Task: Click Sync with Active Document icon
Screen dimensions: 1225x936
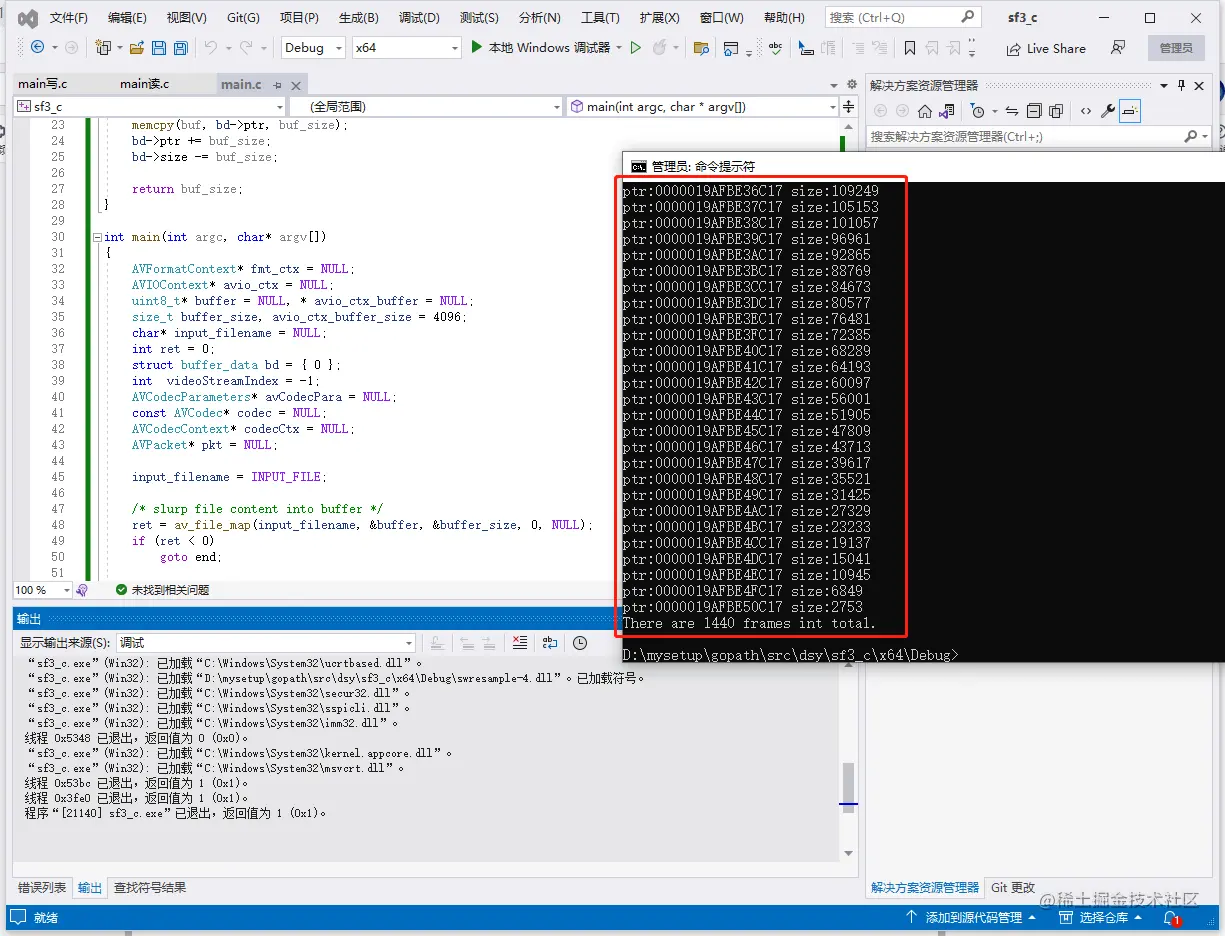Action: [1012, 111]
